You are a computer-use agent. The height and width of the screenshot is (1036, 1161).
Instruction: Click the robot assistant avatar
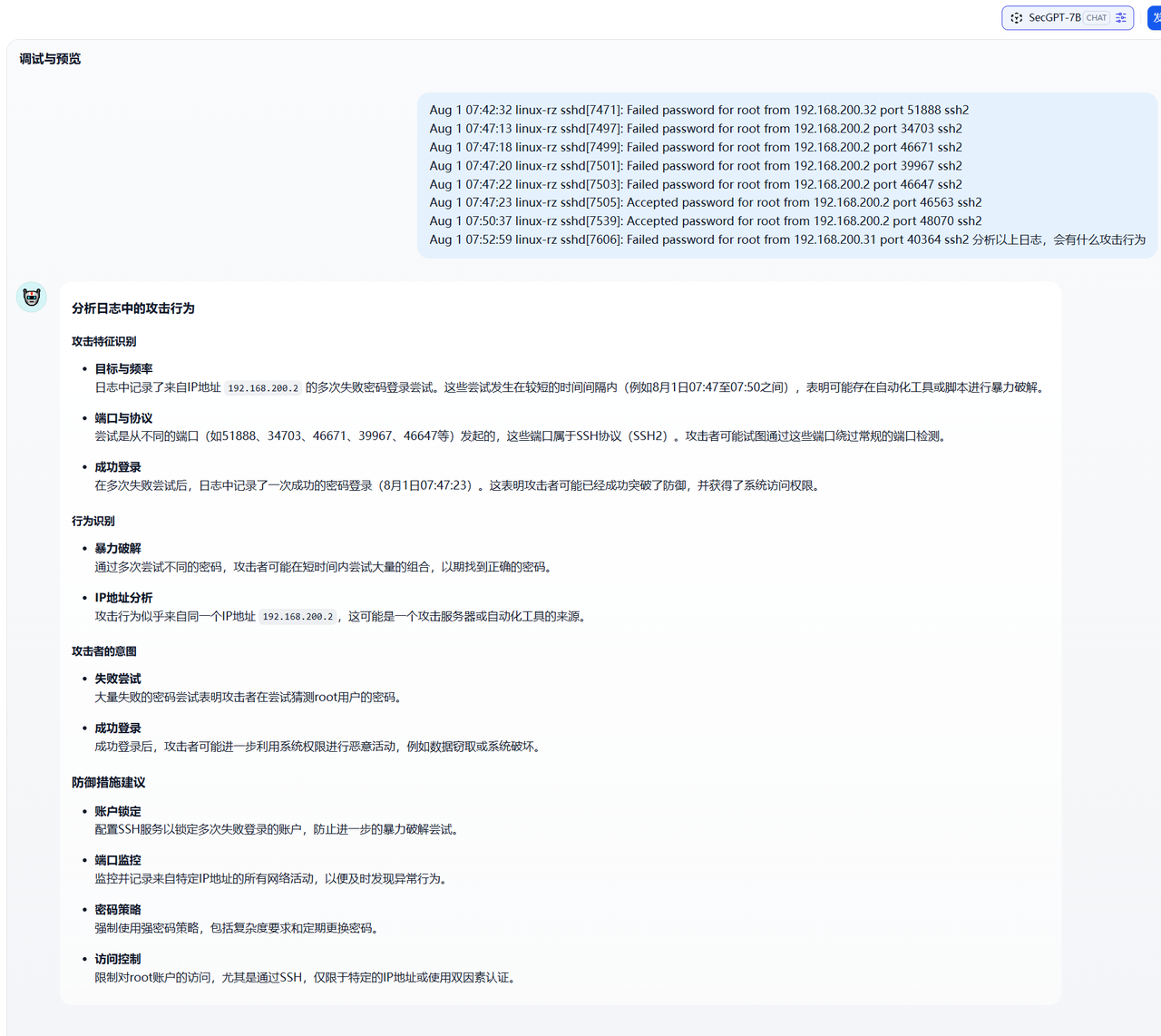32,297
